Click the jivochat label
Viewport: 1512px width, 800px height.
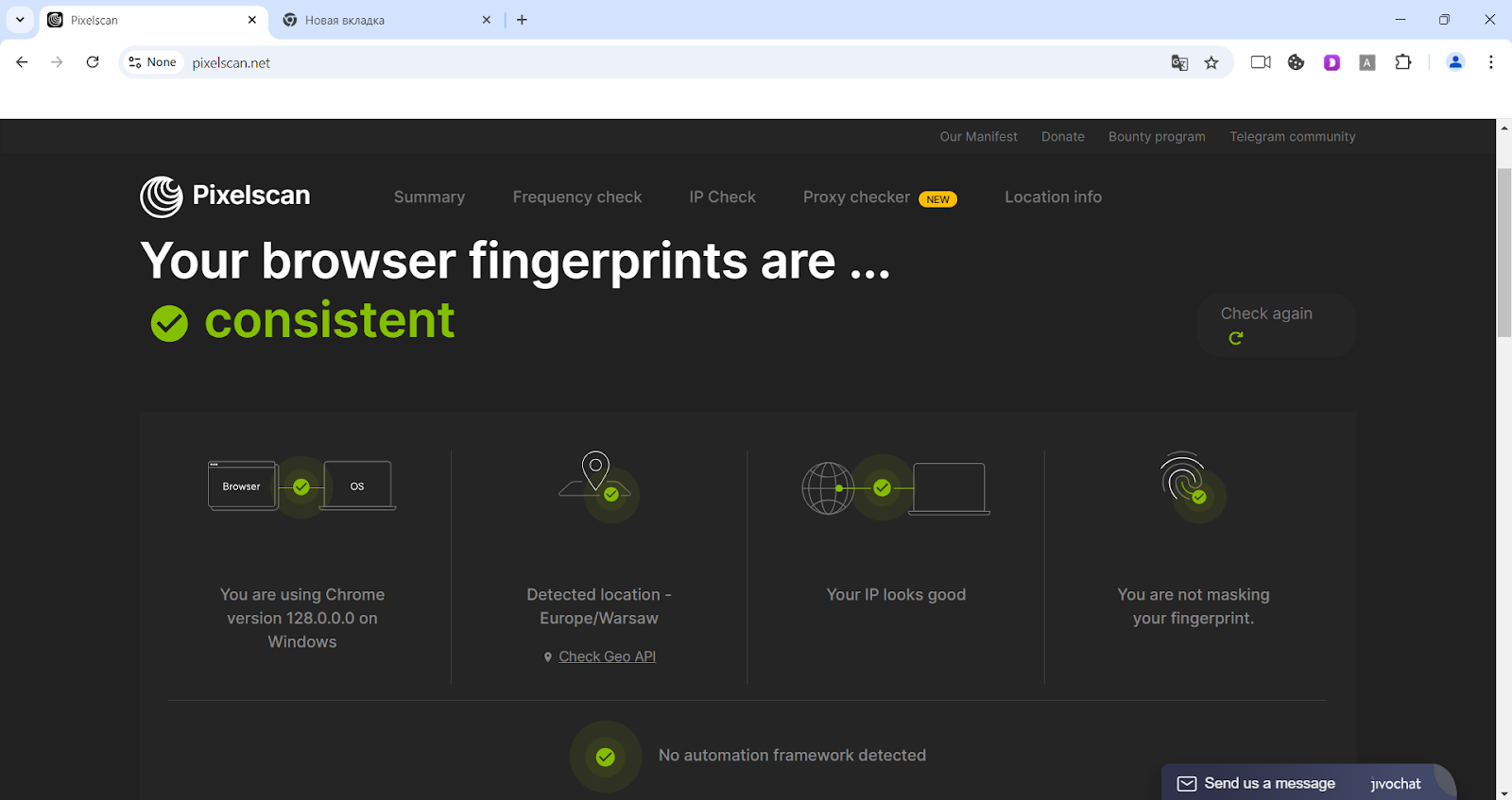[1396, 784]
